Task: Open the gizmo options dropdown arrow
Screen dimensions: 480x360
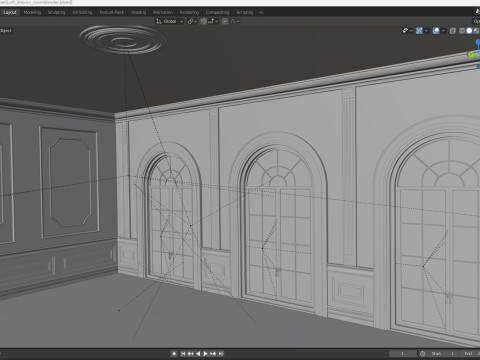Action: (426, 31)
